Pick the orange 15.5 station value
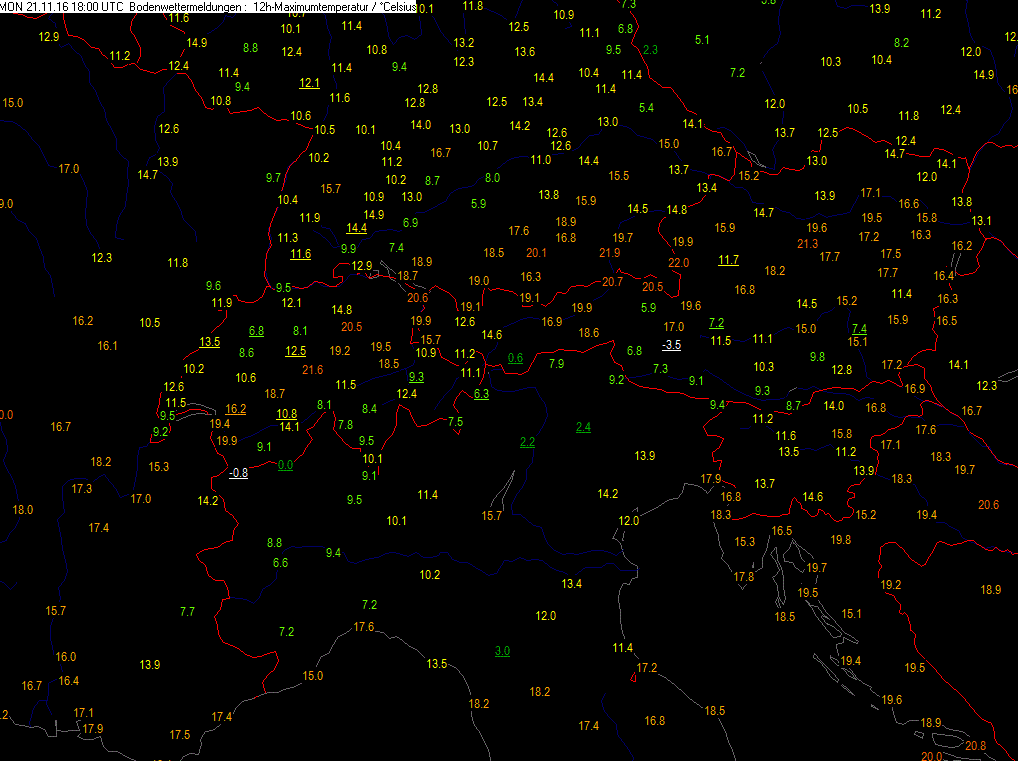The image size is (1018, 761). 619,175
